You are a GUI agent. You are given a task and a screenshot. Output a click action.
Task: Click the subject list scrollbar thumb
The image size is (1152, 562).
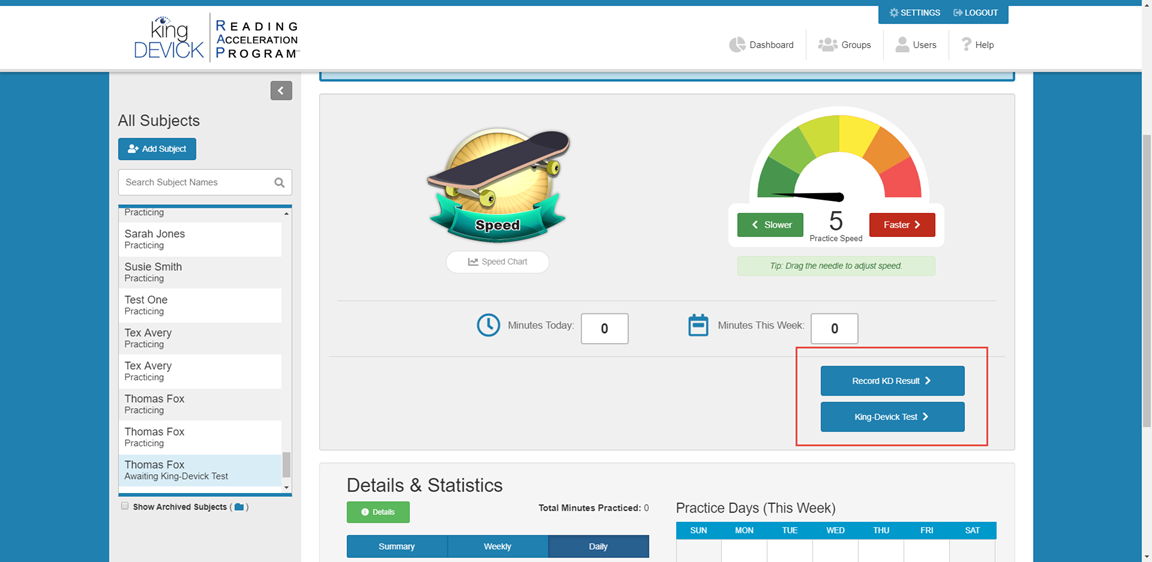coord(287,464)
